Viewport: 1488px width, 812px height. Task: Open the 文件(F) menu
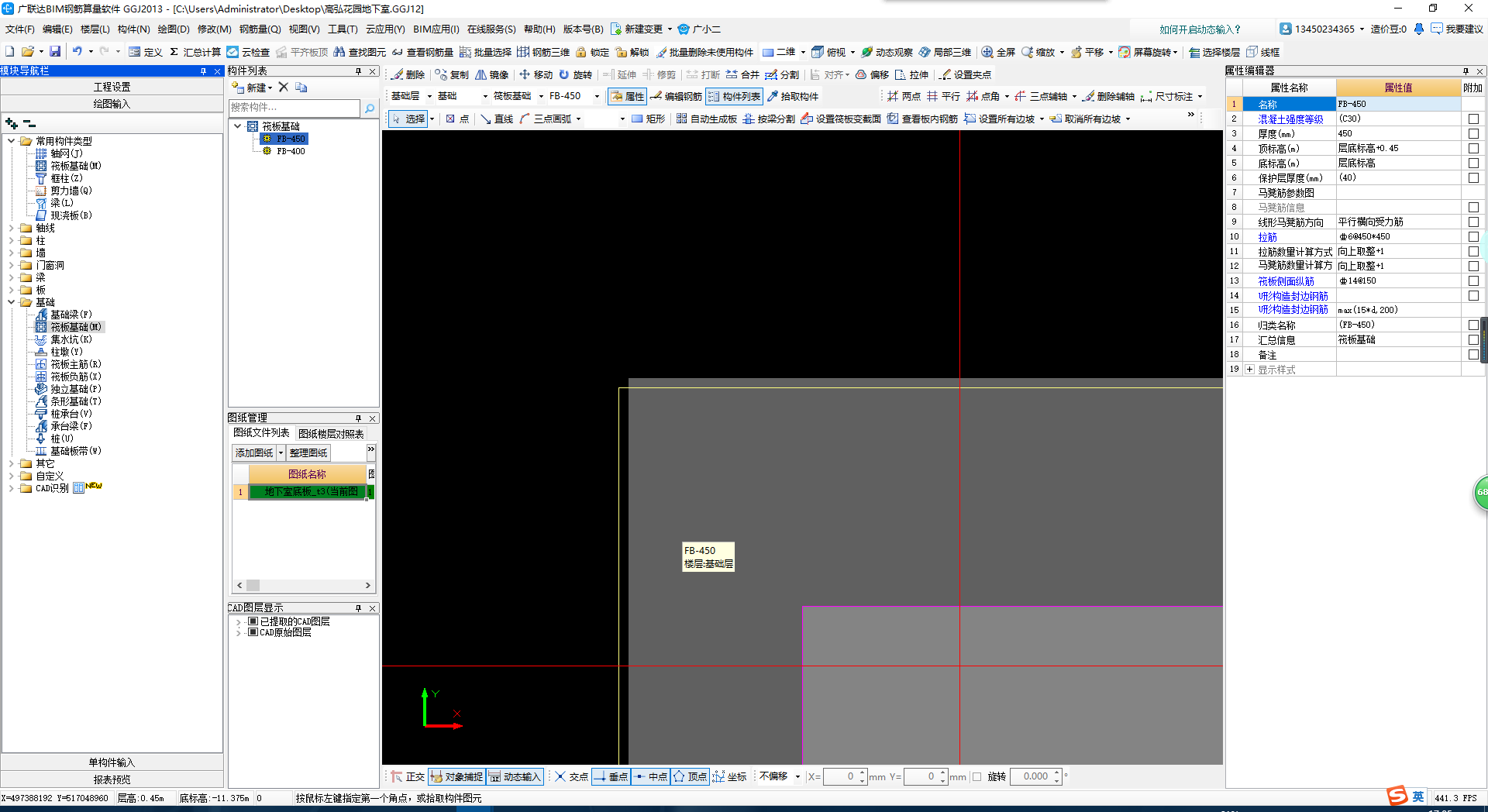pos(20,29)
